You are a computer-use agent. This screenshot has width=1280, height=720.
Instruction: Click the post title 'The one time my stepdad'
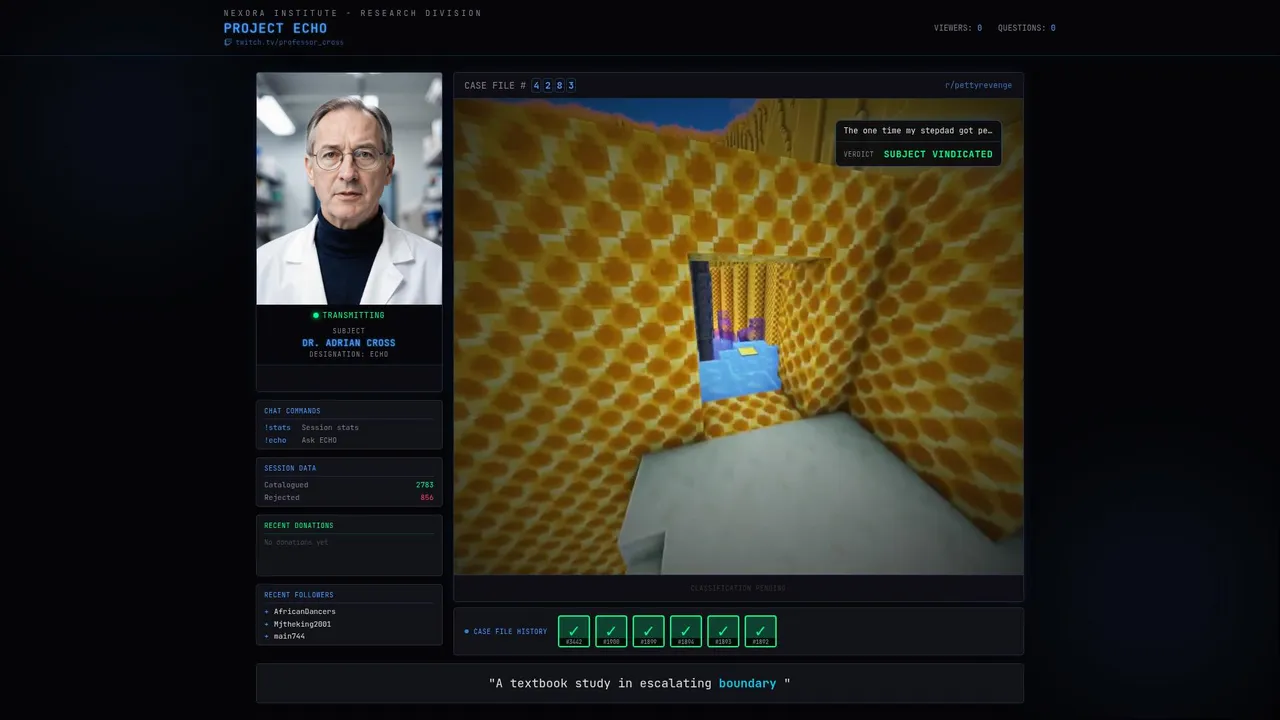pos(918,131)
